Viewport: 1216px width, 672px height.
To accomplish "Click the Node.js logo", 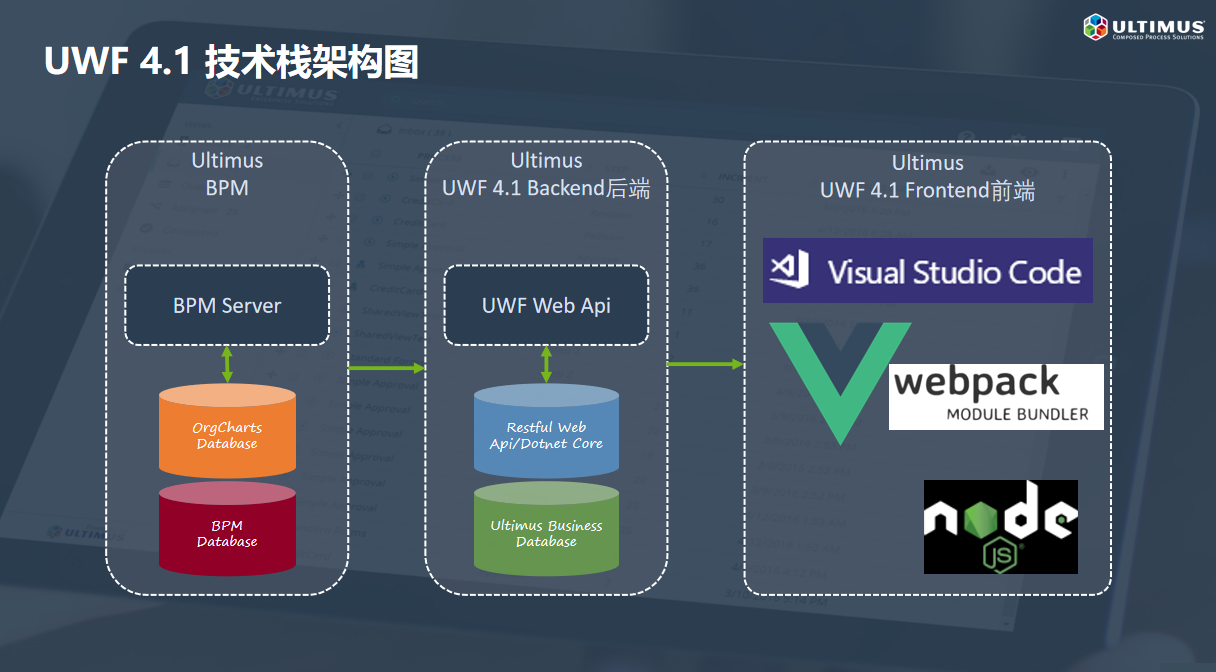I will 1001,527.
